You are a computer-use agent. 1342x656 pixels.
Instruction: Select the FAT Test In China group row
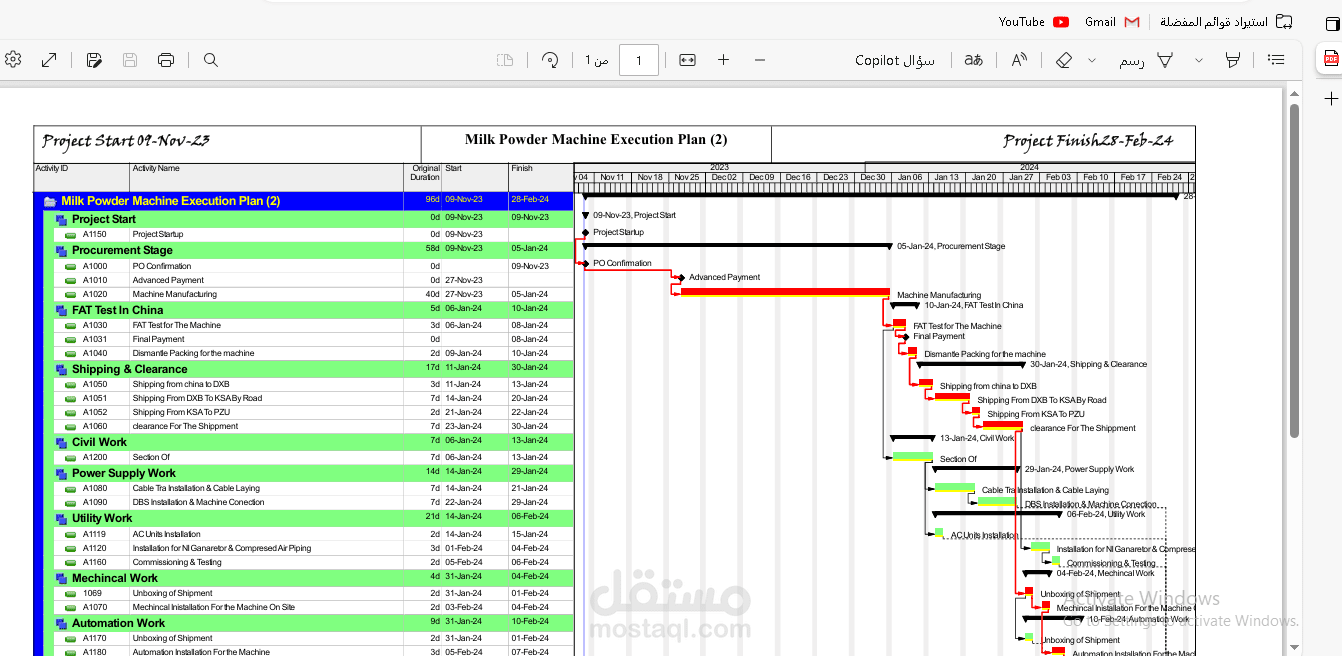(x=312, y=310)
